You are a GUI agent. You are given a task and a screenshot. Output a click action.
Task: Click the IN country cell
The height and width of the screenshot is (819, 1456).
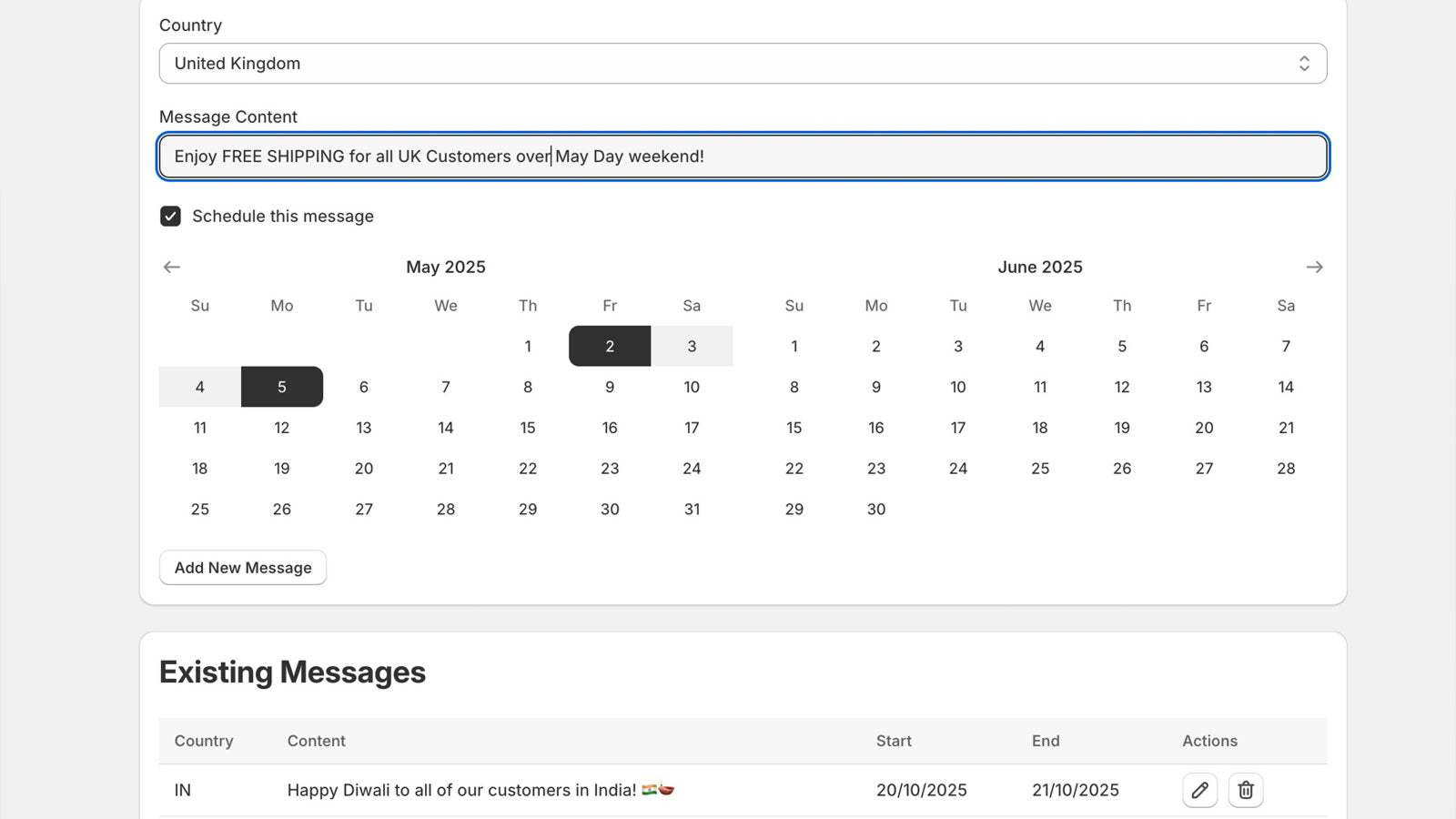[183, 790]
